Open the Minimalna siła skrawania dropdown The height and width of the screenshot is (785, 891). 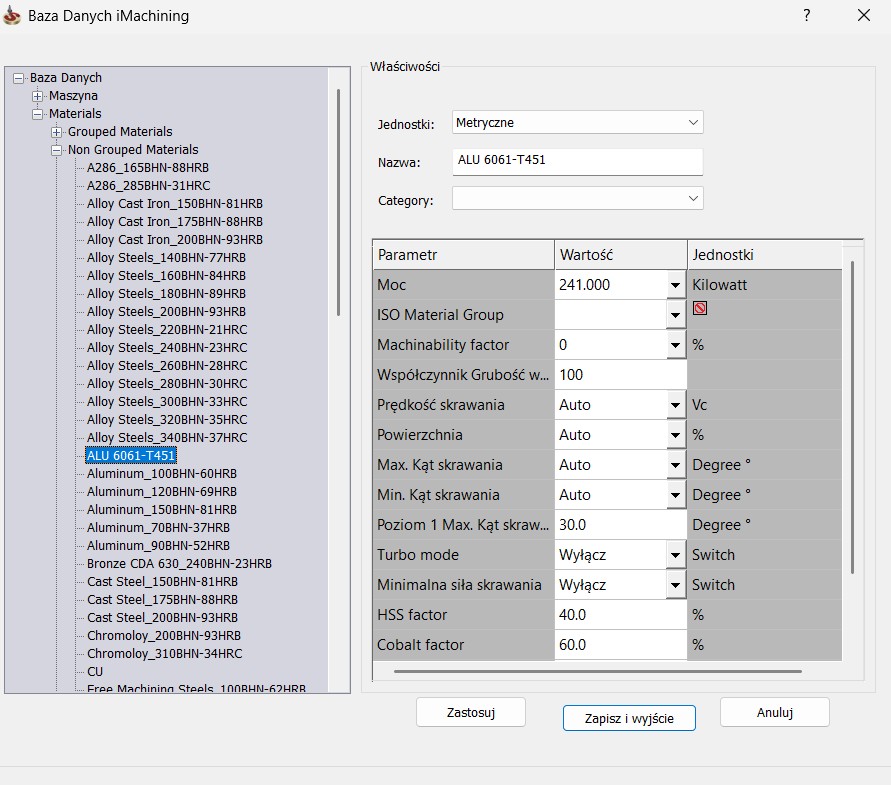coord(675,585)
